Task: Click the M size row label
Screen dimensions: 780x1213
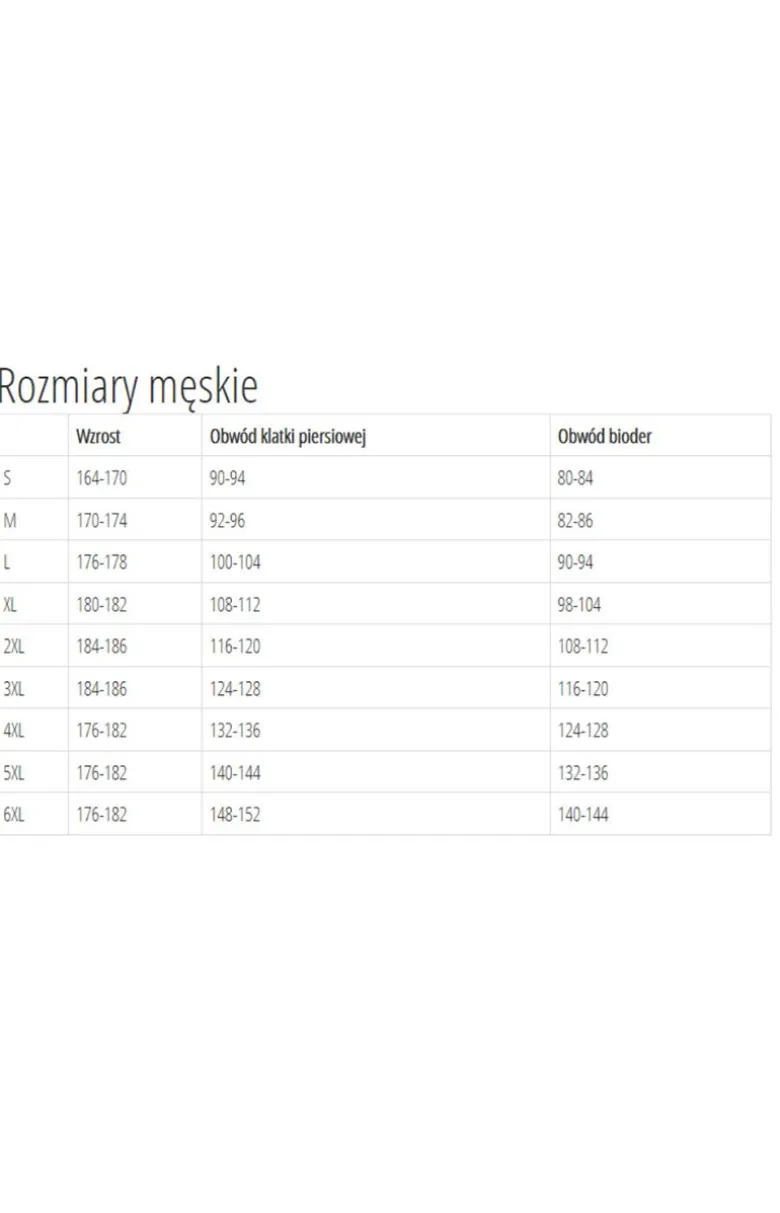Action: [10, 520]
